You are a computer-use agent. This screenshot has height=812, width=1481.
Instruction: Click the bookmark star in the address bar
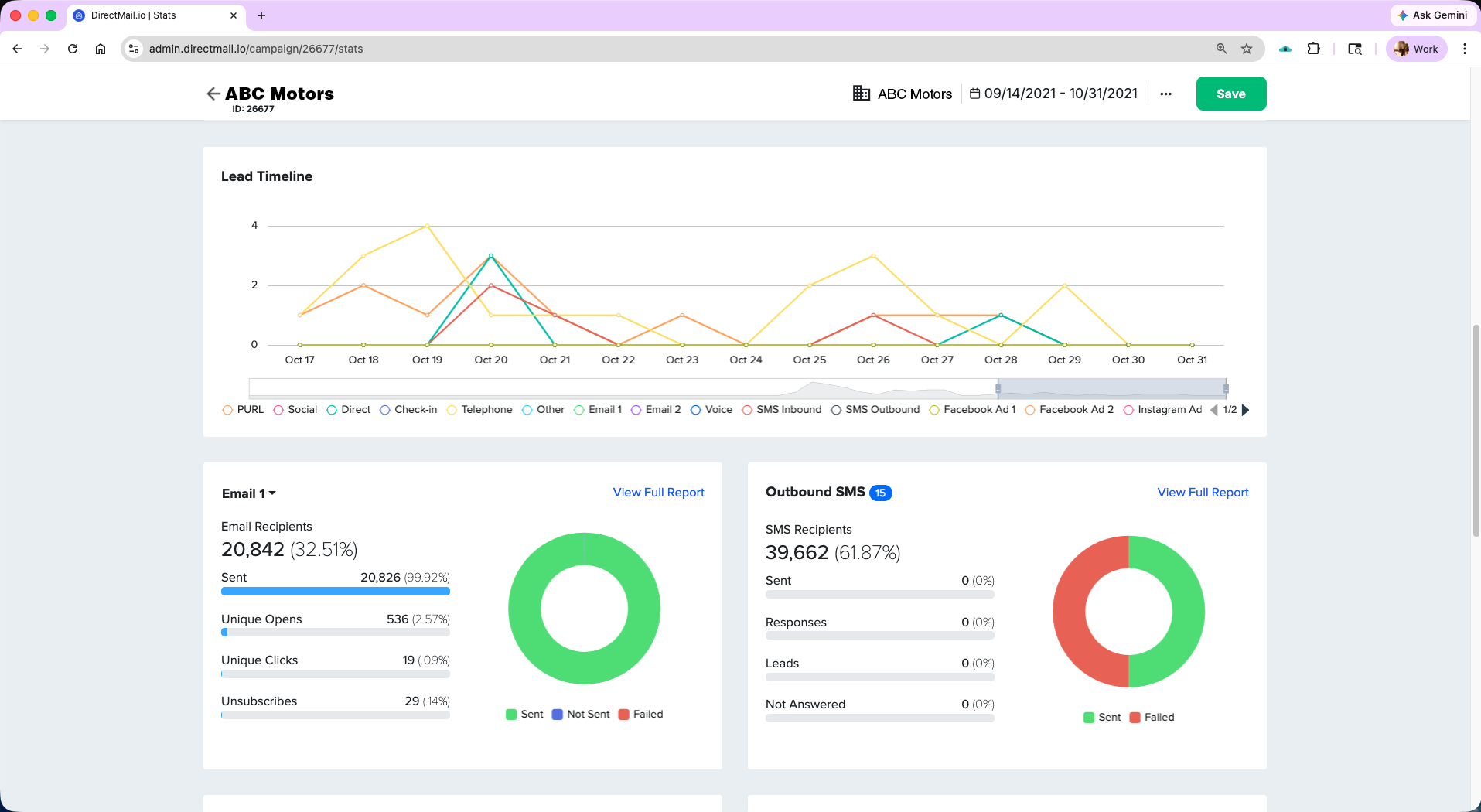pos(1246,48)
